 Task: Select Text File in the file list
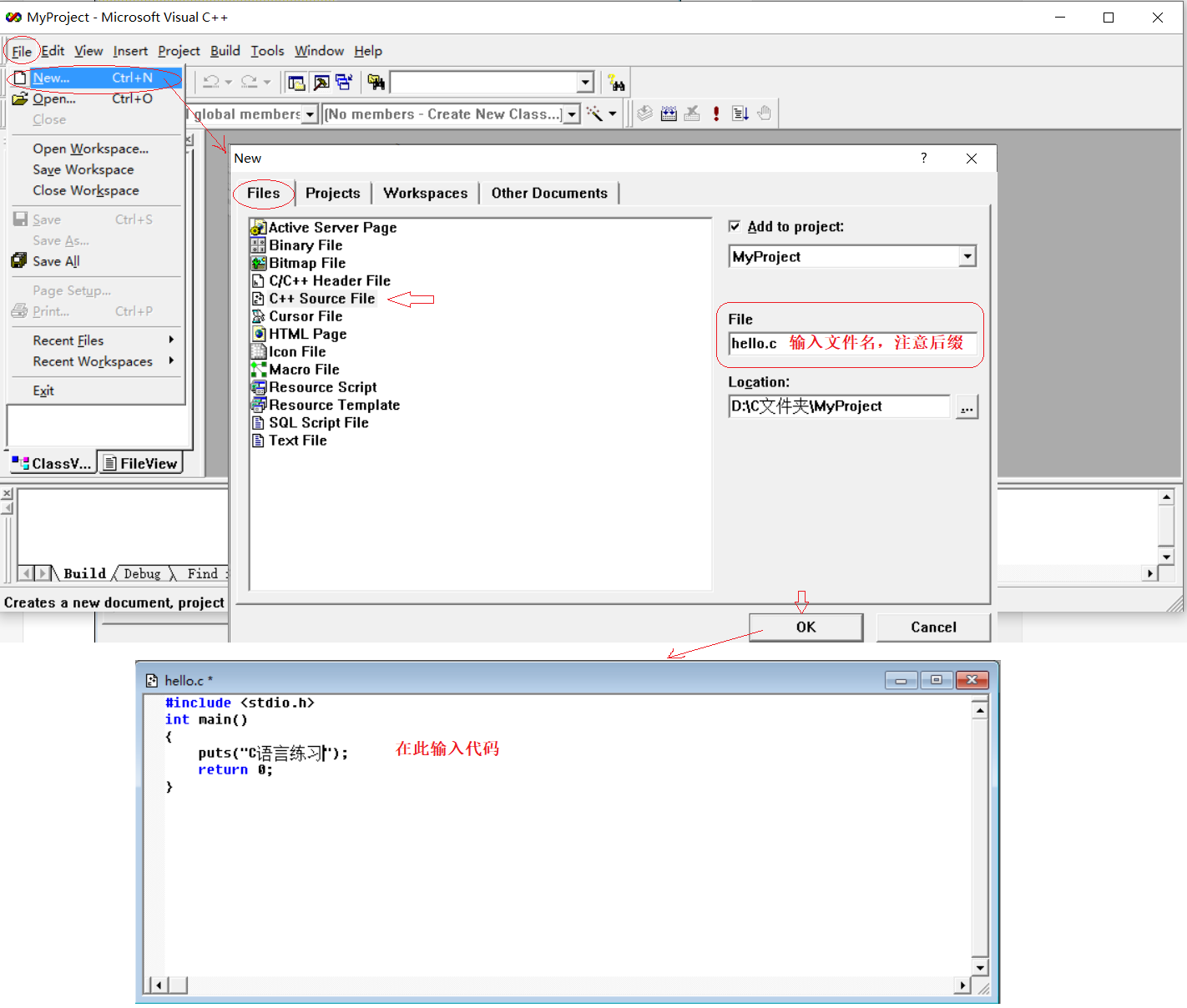pyautogui.click(x=289, y=441)
